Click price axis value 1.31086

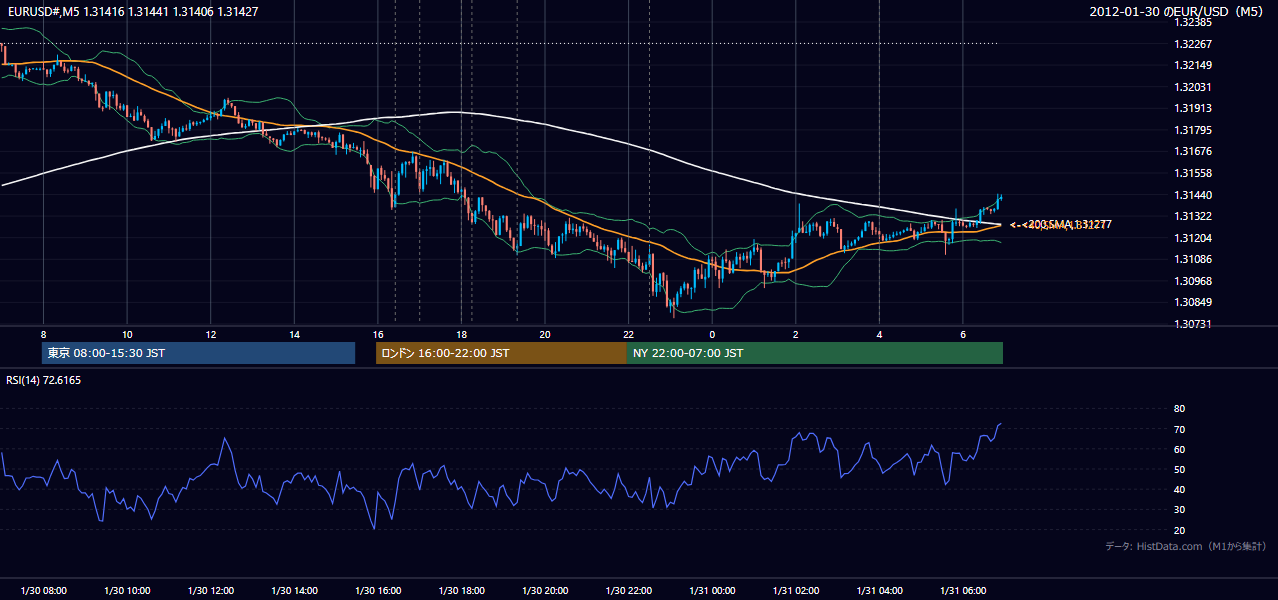tap(1193, 259)
